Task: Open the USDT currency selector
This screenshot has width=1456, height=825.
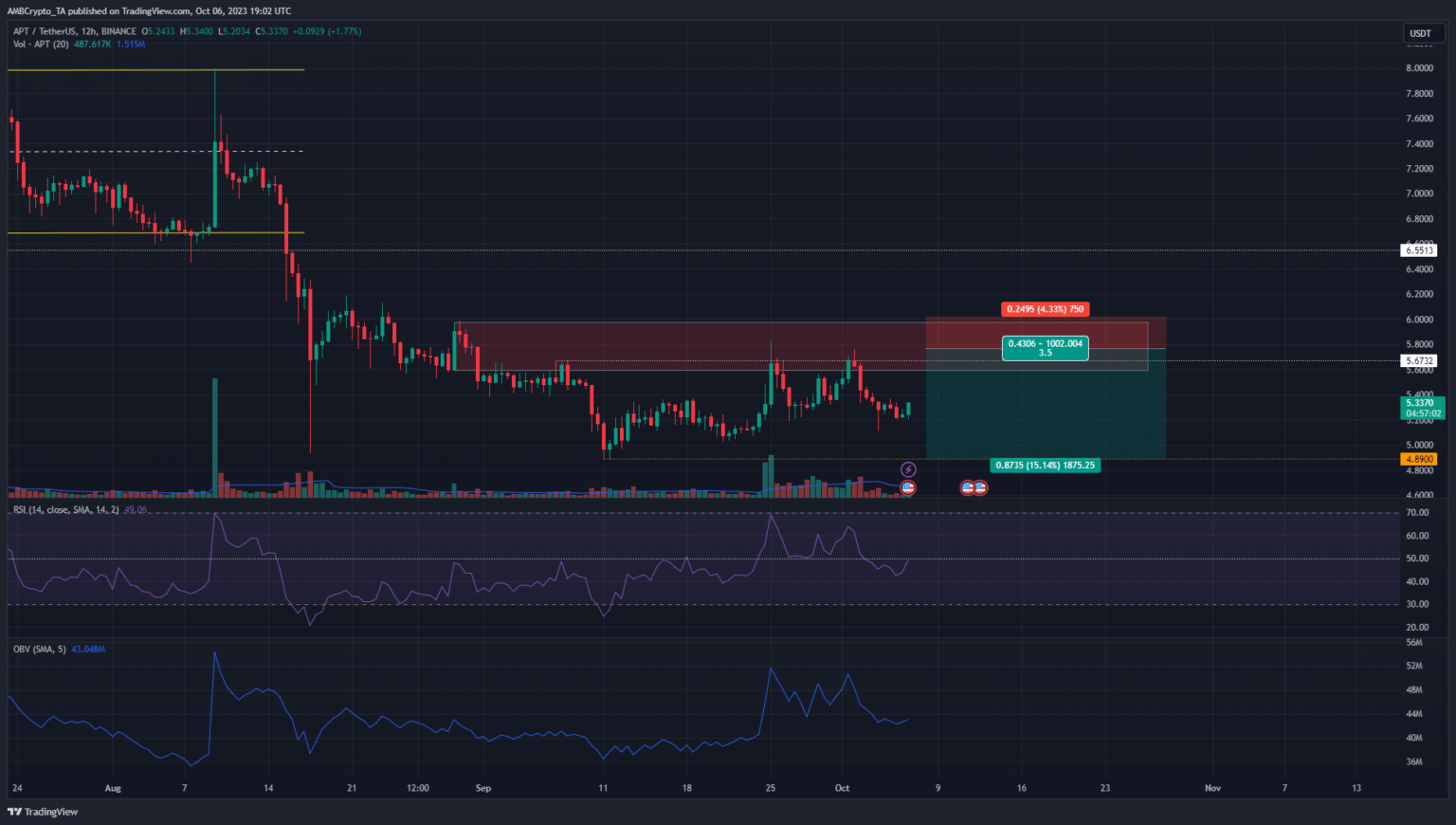Action: tap(1420, 33)
